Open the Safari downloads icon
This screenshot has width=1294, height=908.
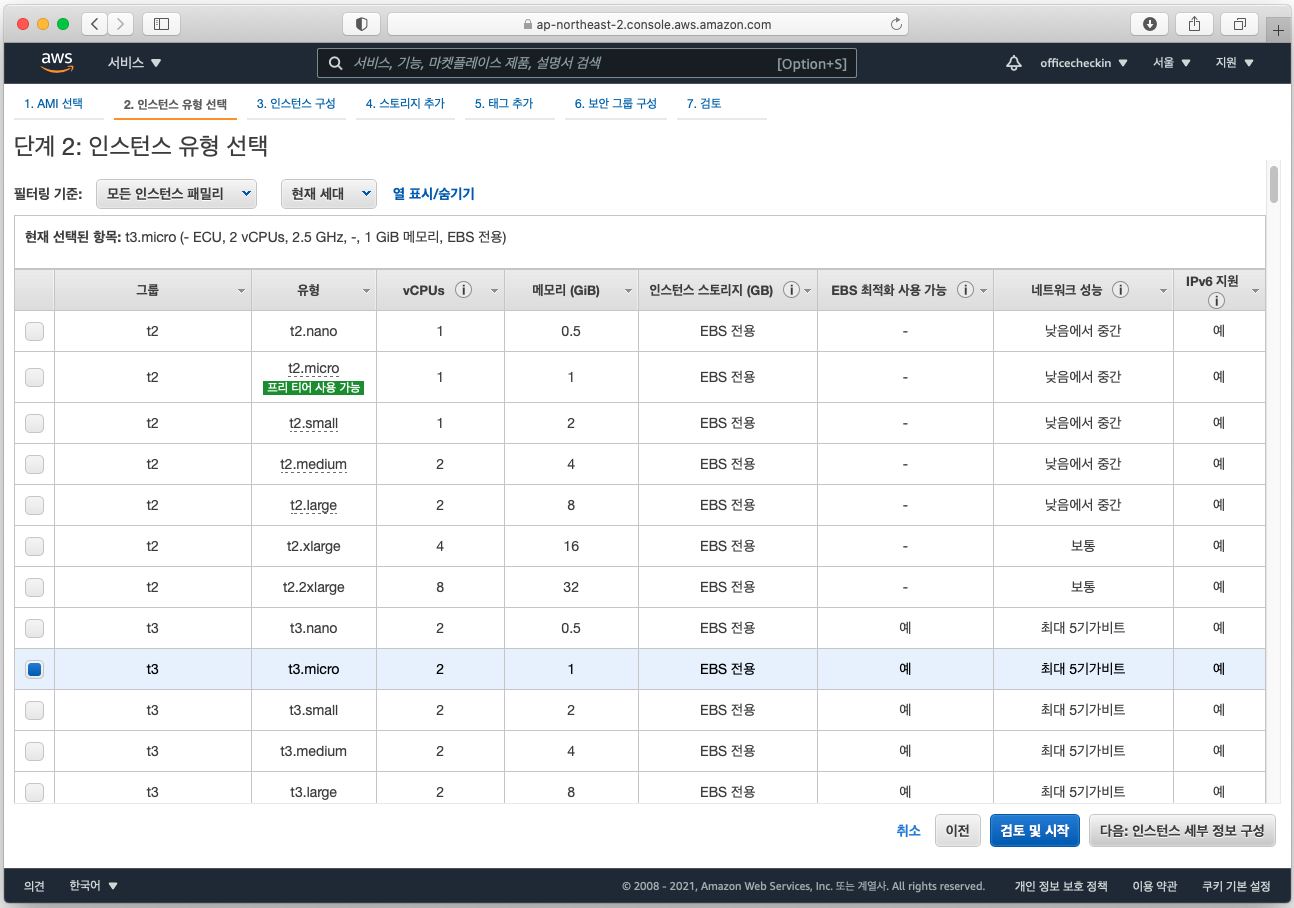[1150, 24]
